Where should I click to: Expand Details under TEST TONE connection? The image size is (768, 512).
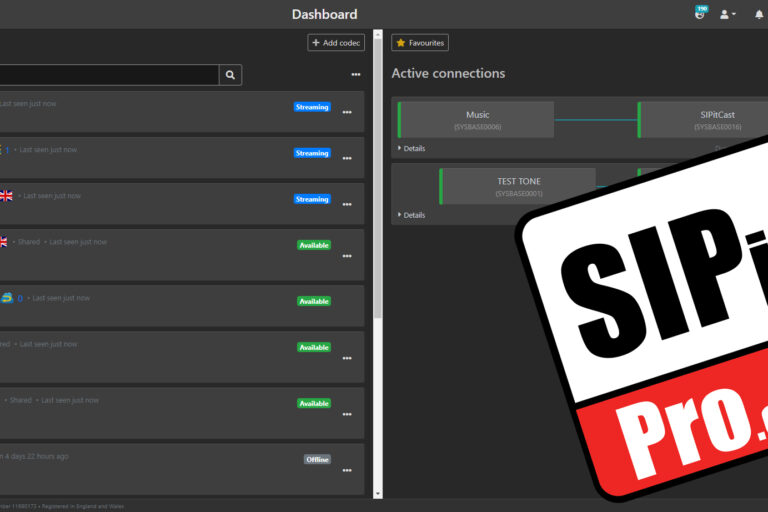(x=412, y=215)
